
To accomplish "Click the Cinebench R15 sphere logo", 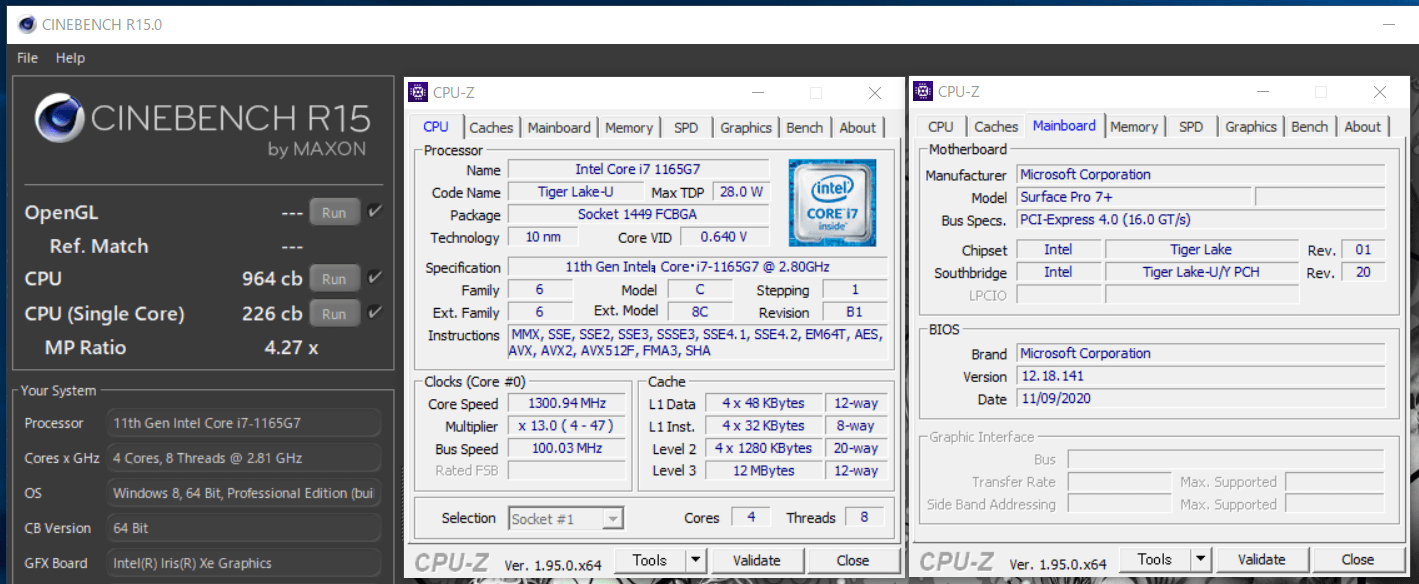I will tap(60, 118).
